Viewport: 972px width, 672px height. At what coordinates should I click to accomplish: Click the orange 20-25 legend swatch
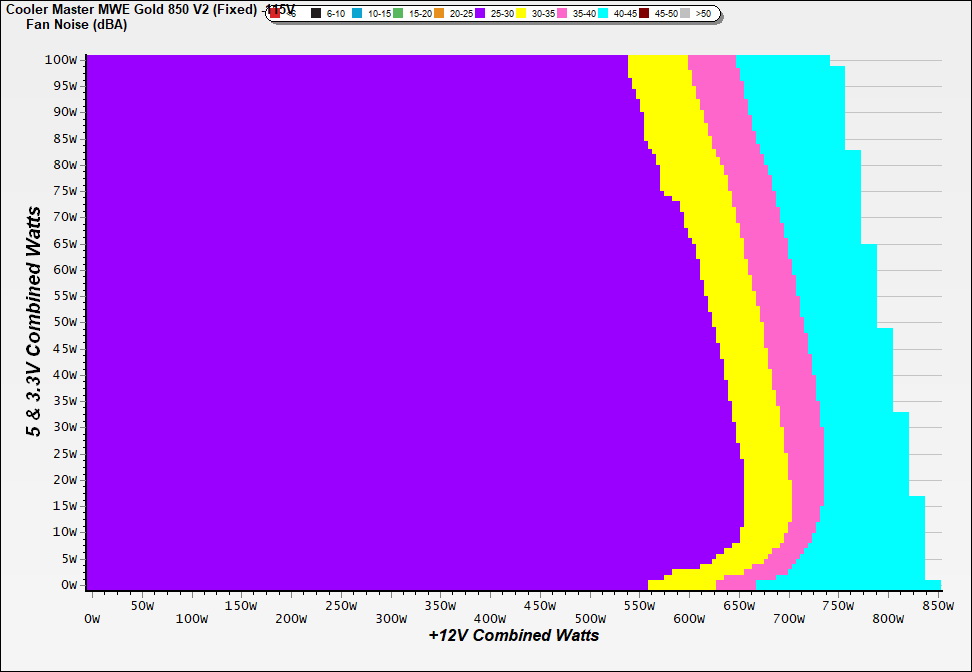(440, 14)
